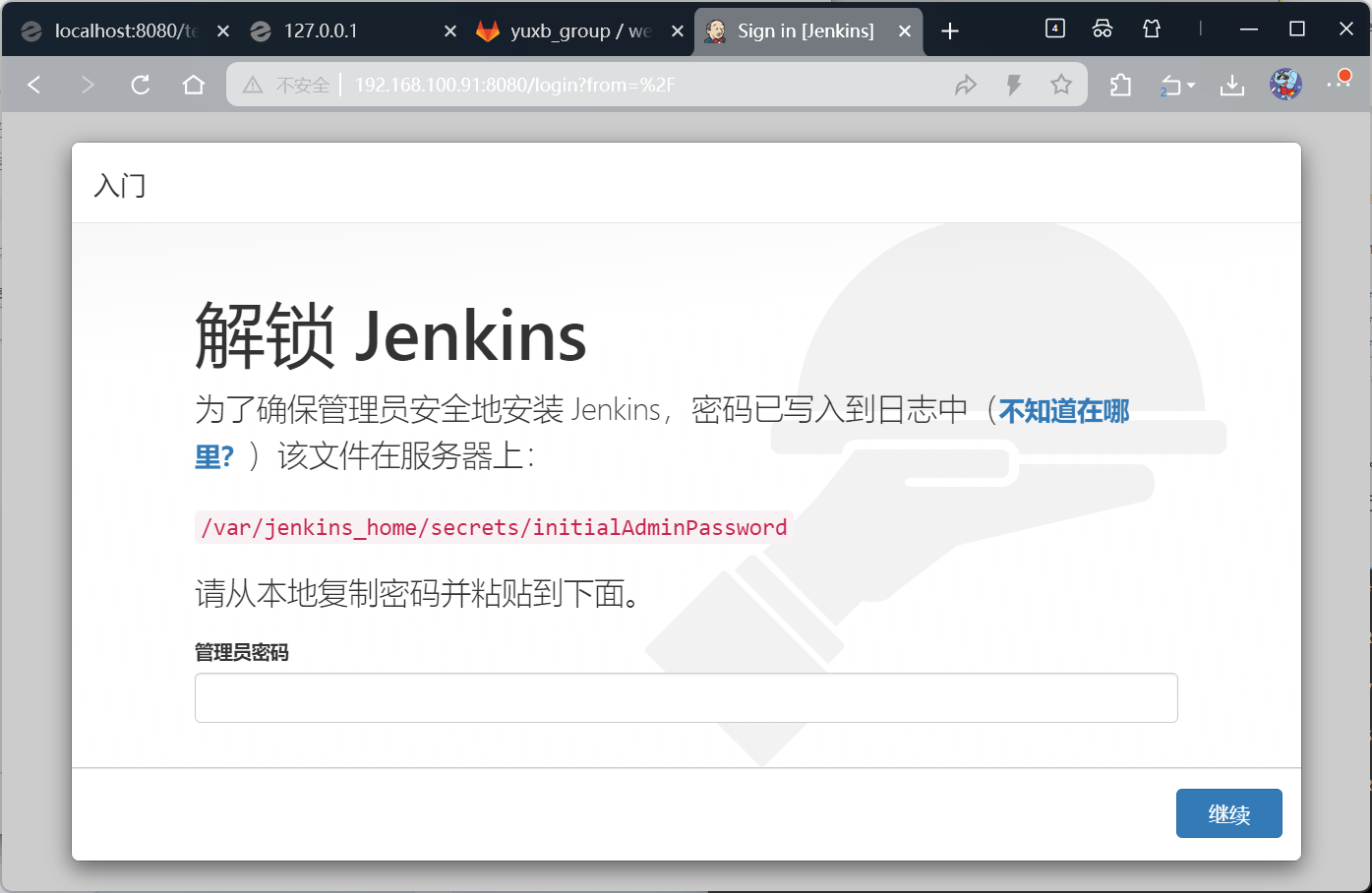Maximize the browser window
Screen dimensions: 1372x893
coord(1297,30)
